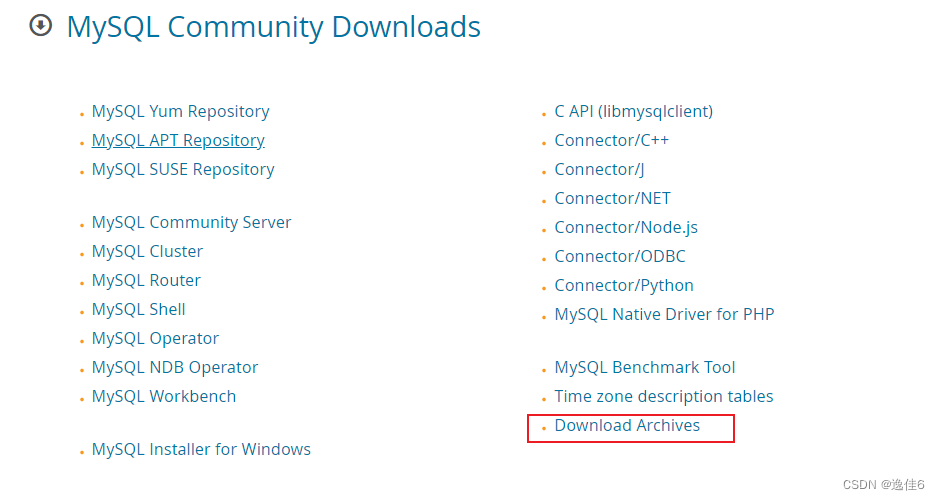Open the Download Archives link
940x500 pixels.
pyautogui.click(x=627, y=426)
